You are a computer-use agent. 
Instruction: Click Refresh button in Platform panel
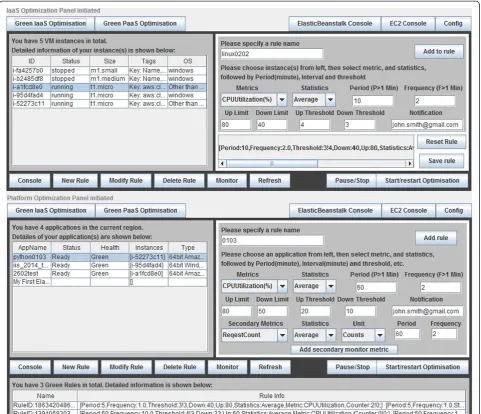[270, 367]
